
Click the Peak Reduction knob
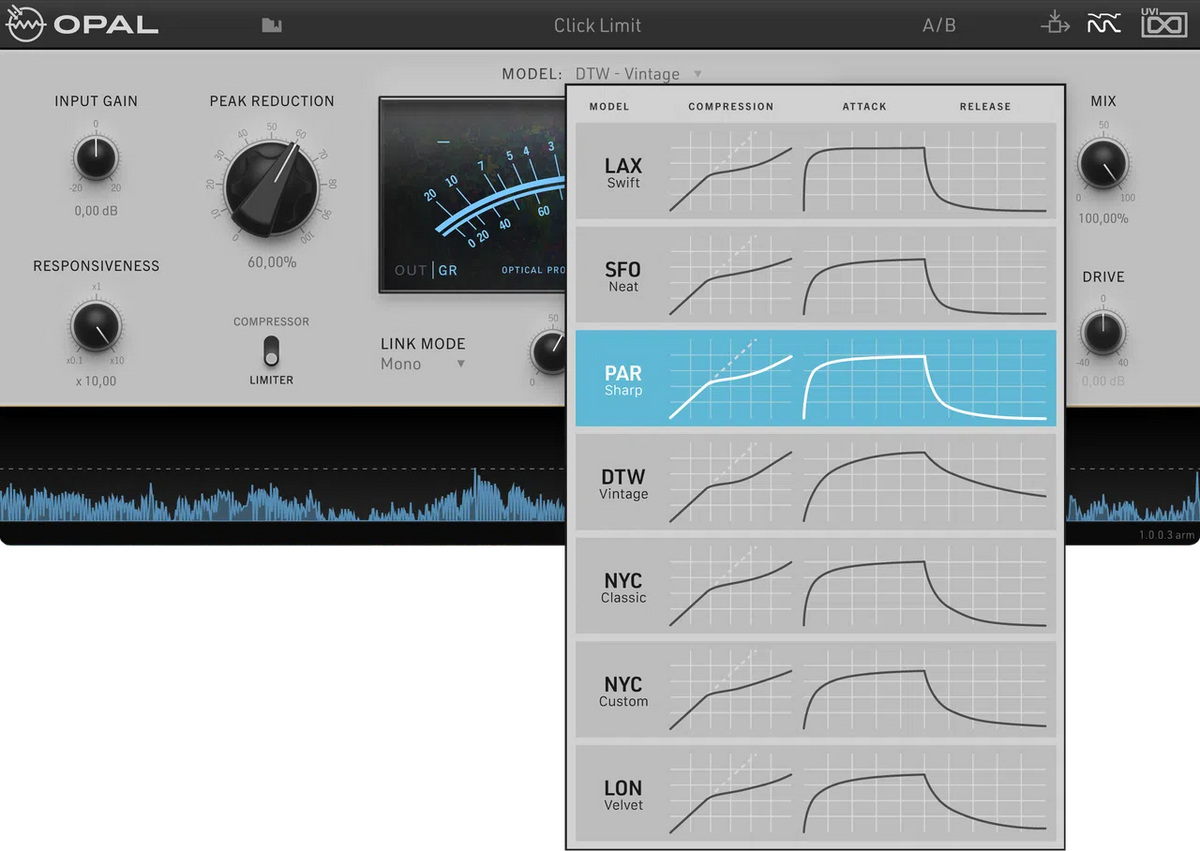pyautogui.click(x=271, y=187)
